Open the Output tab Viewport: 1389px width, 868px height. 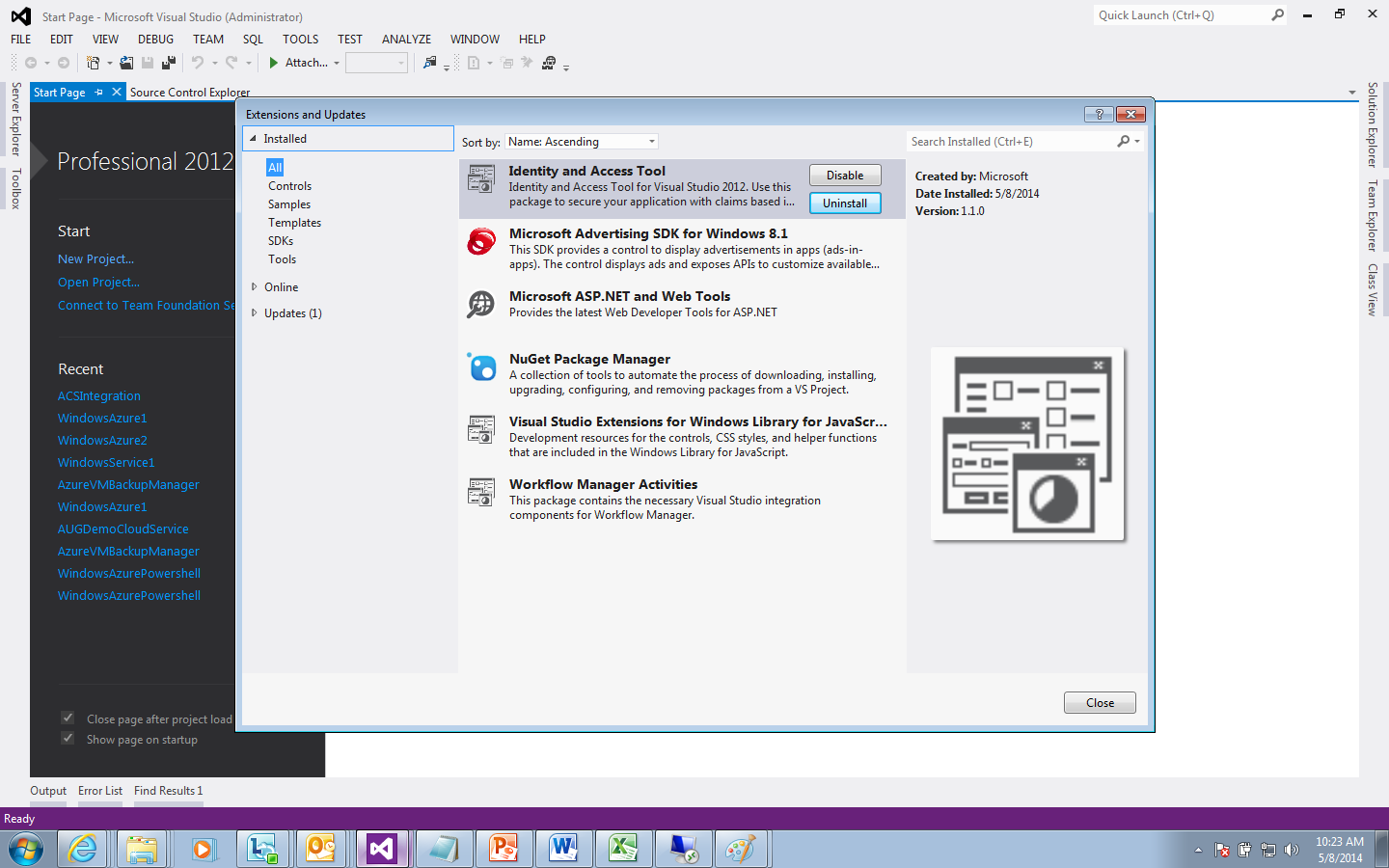[48, 791]
